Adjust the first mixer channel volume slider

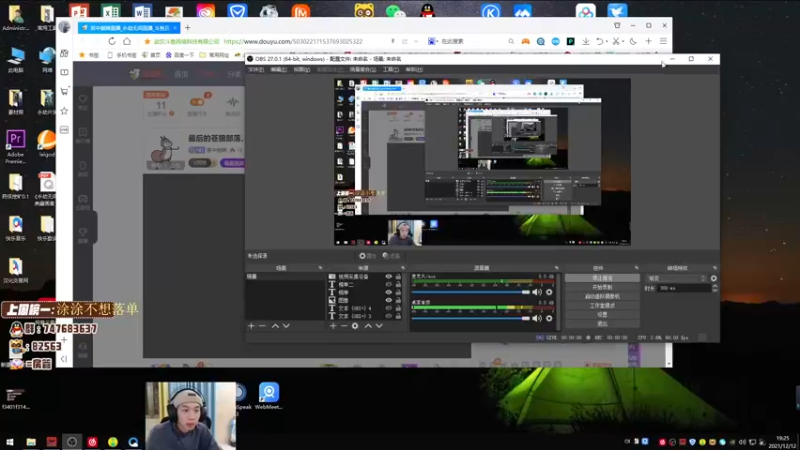point(471,292)
